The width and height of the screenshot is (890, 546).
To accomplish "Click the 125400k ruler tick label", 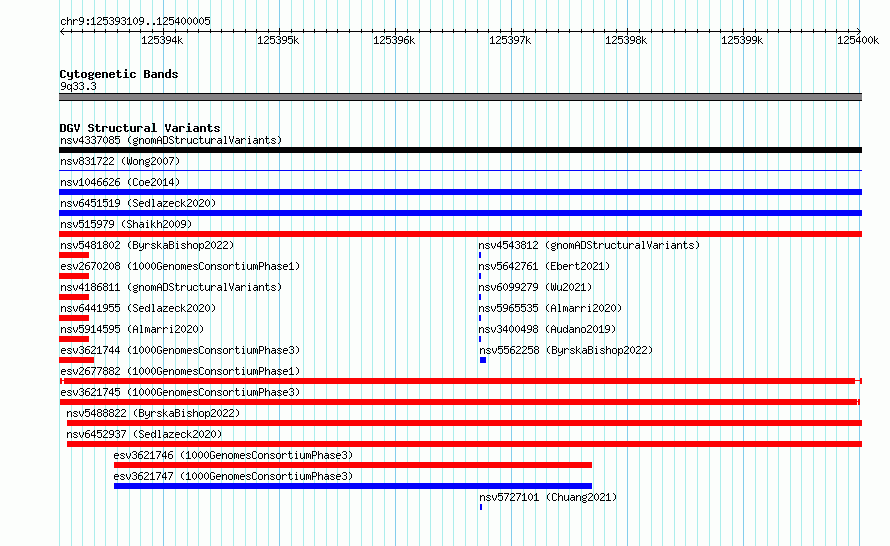I will point(858,40).
